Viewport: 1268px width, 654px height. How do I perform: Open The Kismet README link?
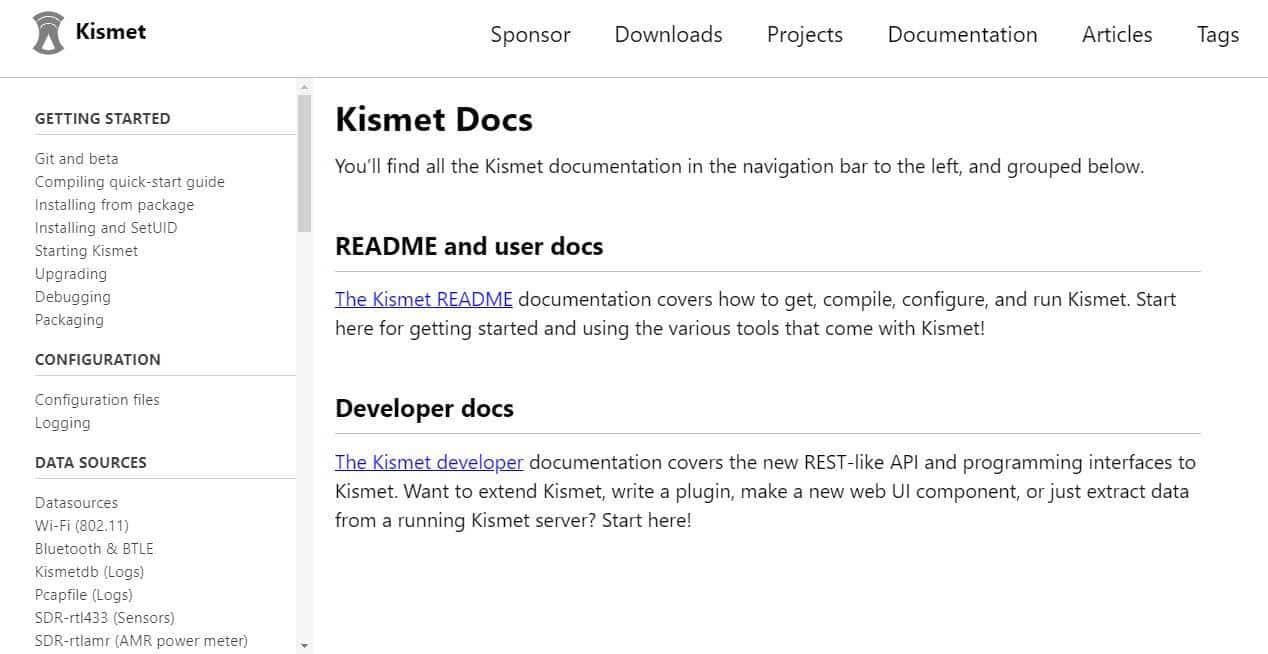pyautogui.click(x=423, y=299)
